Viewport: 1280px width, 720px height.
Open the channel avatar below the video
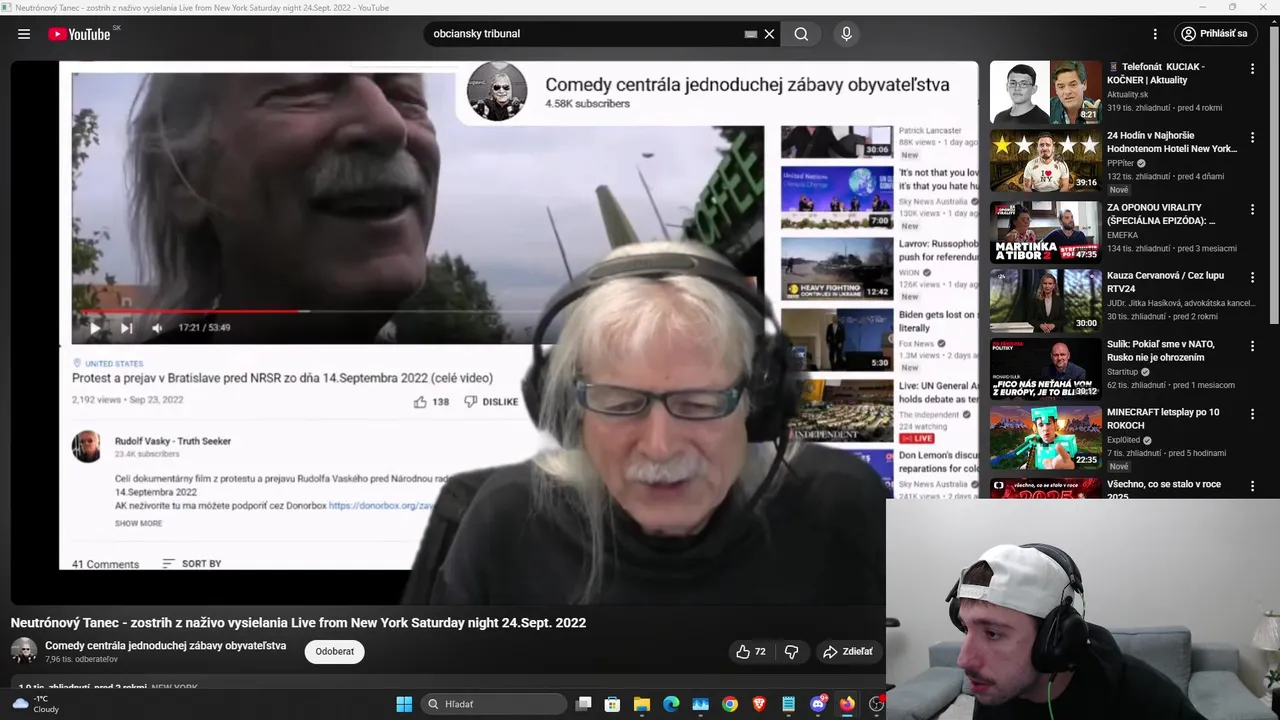point(24,651)
